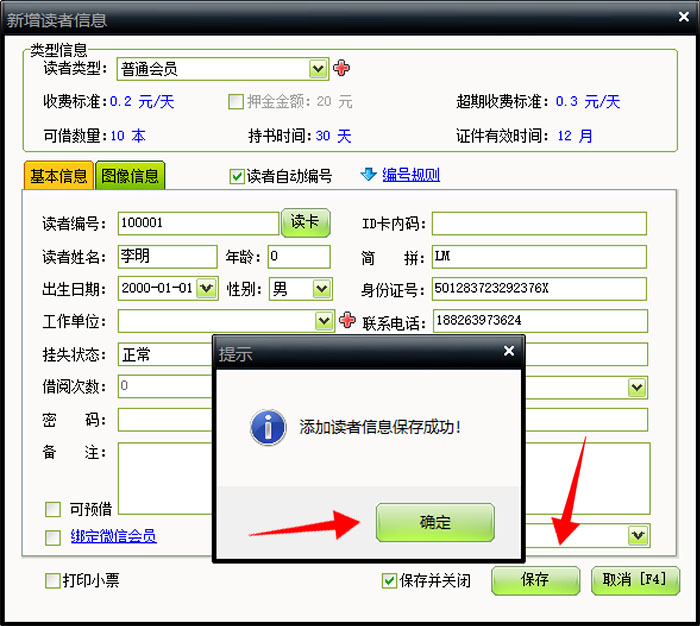Toggle the 押金金额 checkbox
The width and height of the screenshot is (700, 626).
click(x=235, y=101)
